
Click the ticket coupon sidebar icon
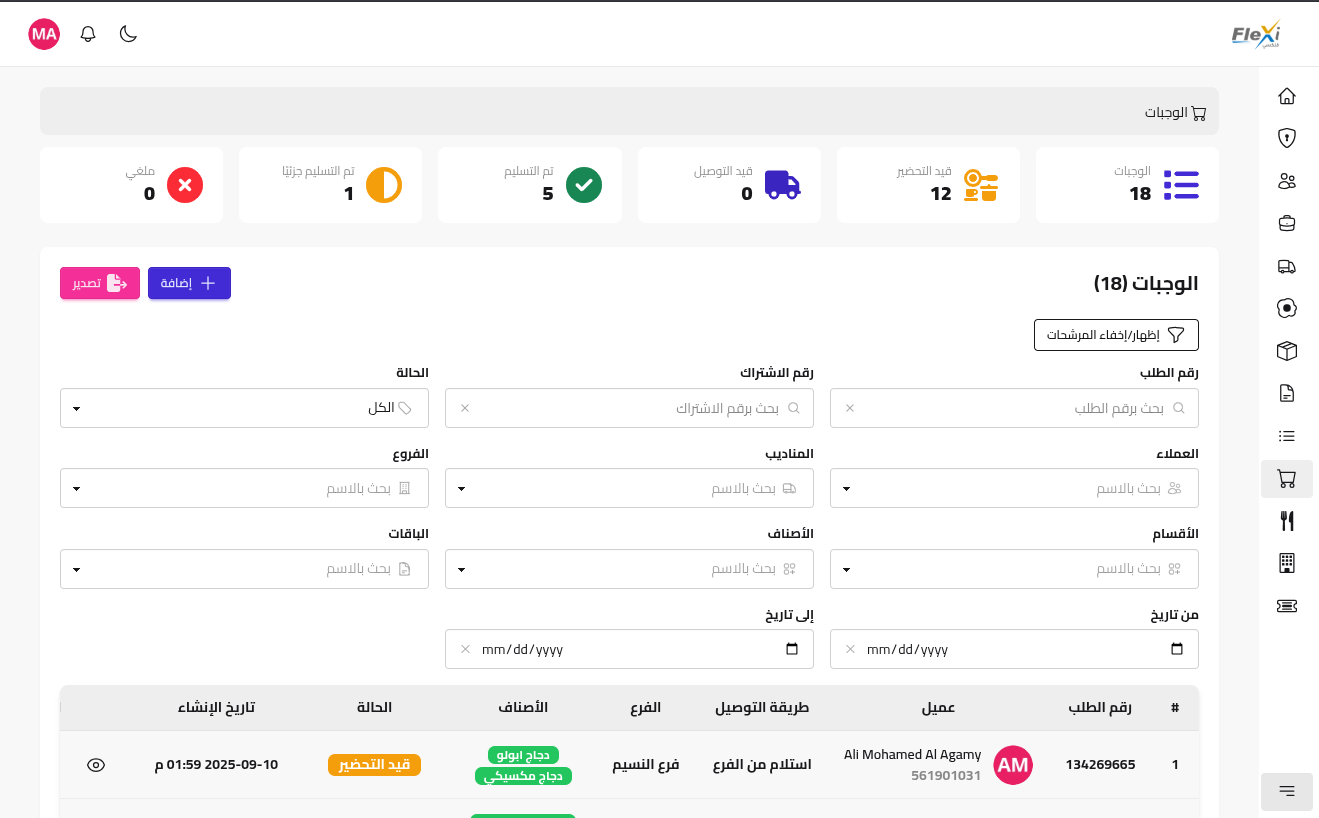[1287, 606]
